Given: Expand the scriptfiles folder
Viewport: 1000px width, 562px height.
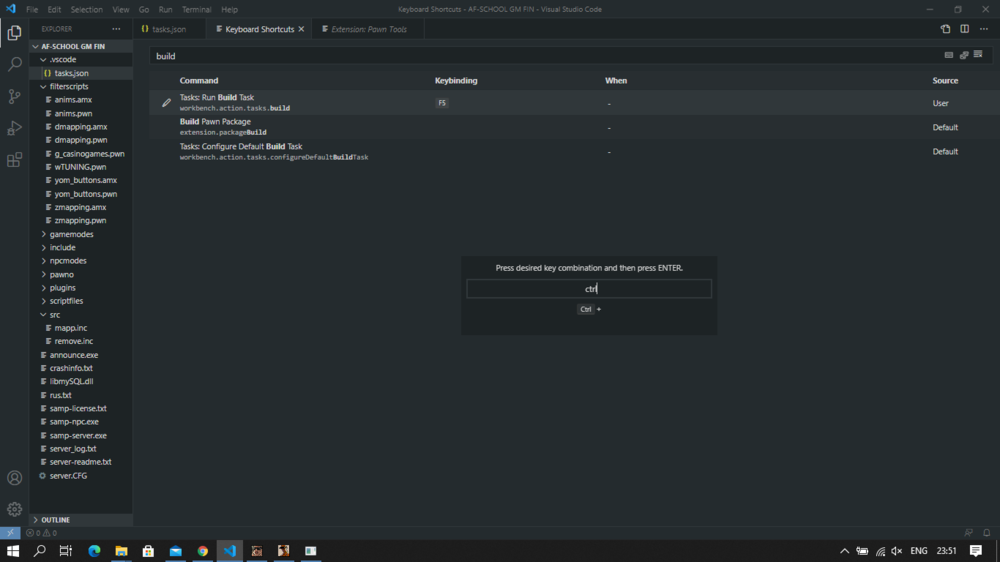Looking at the screenshot, I should 80,301.
